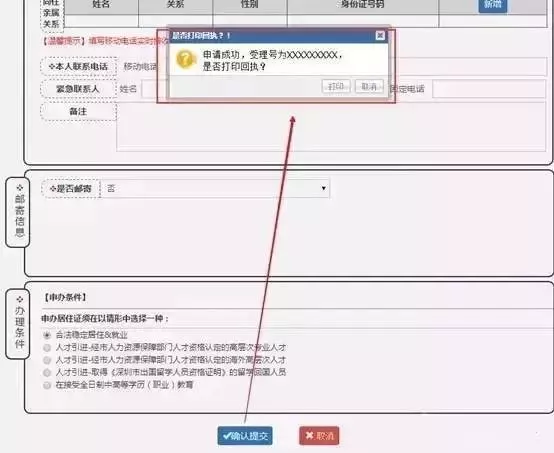Click the 固定电话 input field
Image resolution: width=554 pixels, height=453 pixels.
(489, 89)
